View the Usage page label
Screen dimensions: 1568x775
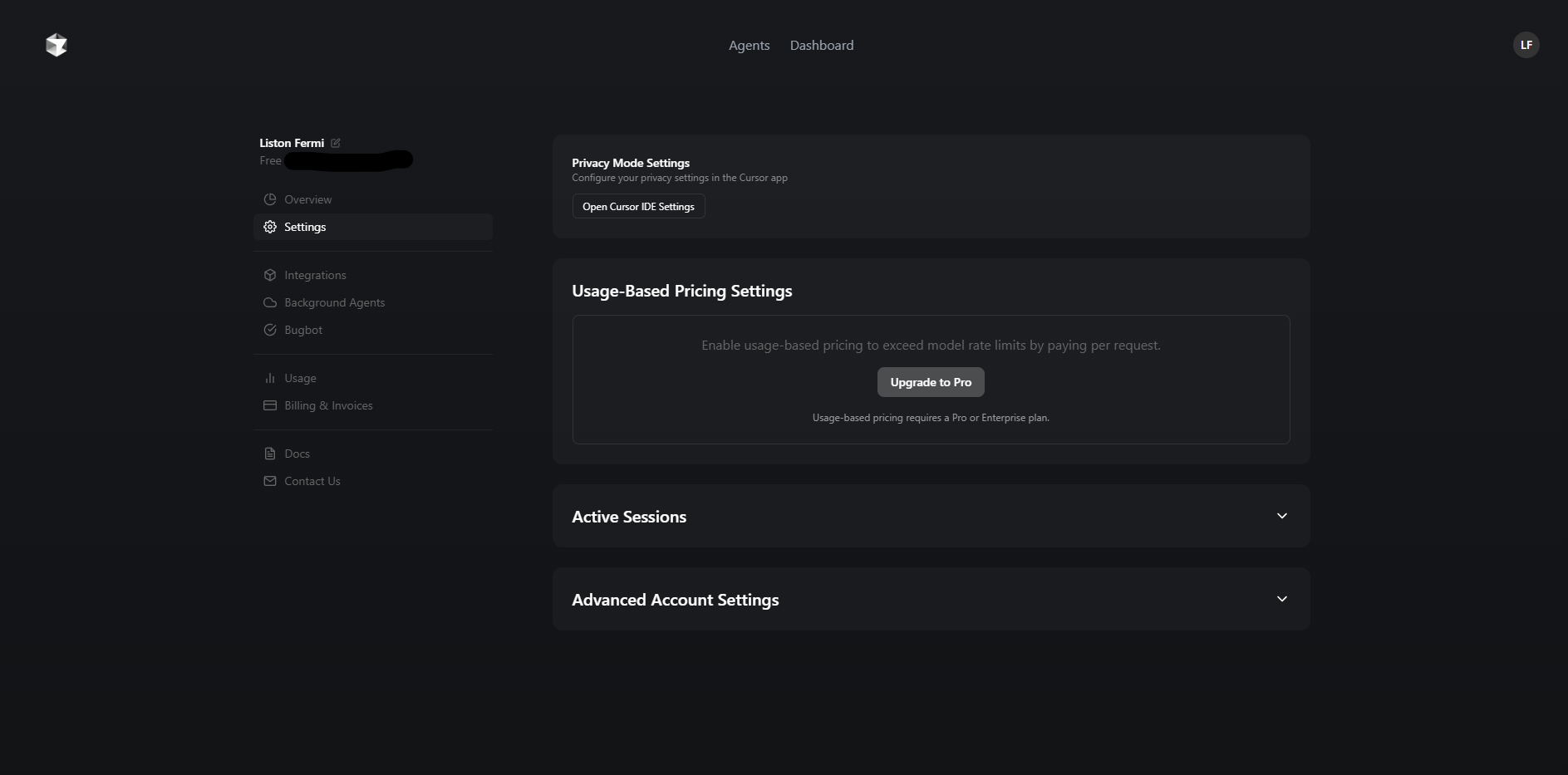pyautogui.click(x=300, y=378)
